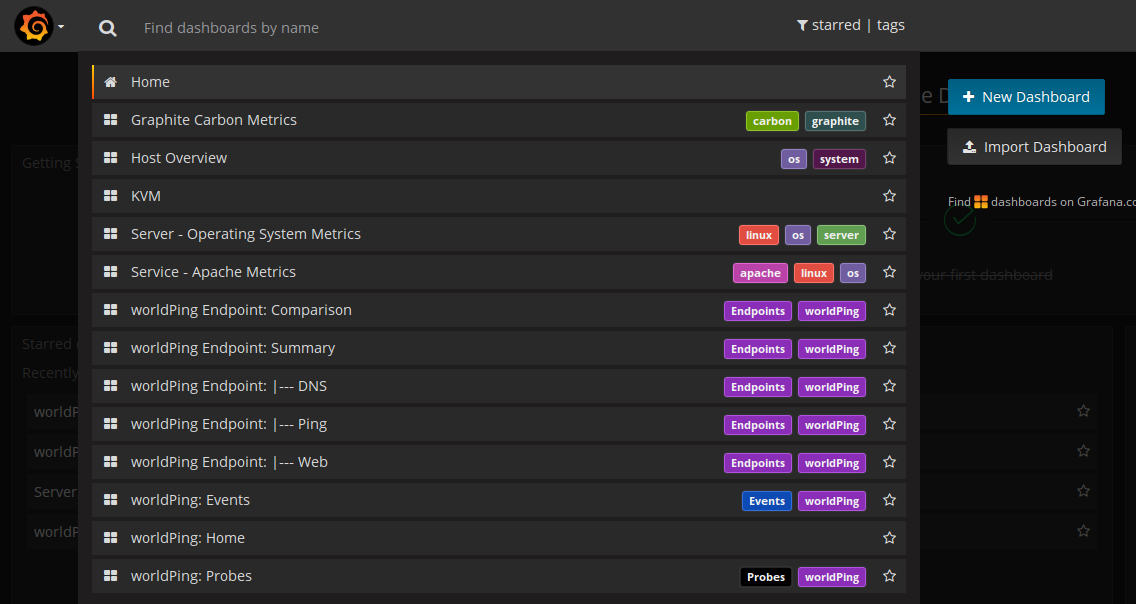The image size is (1136, 604).
Task: Filter by os tag on Host Overview
Action: tap(794, 159)
